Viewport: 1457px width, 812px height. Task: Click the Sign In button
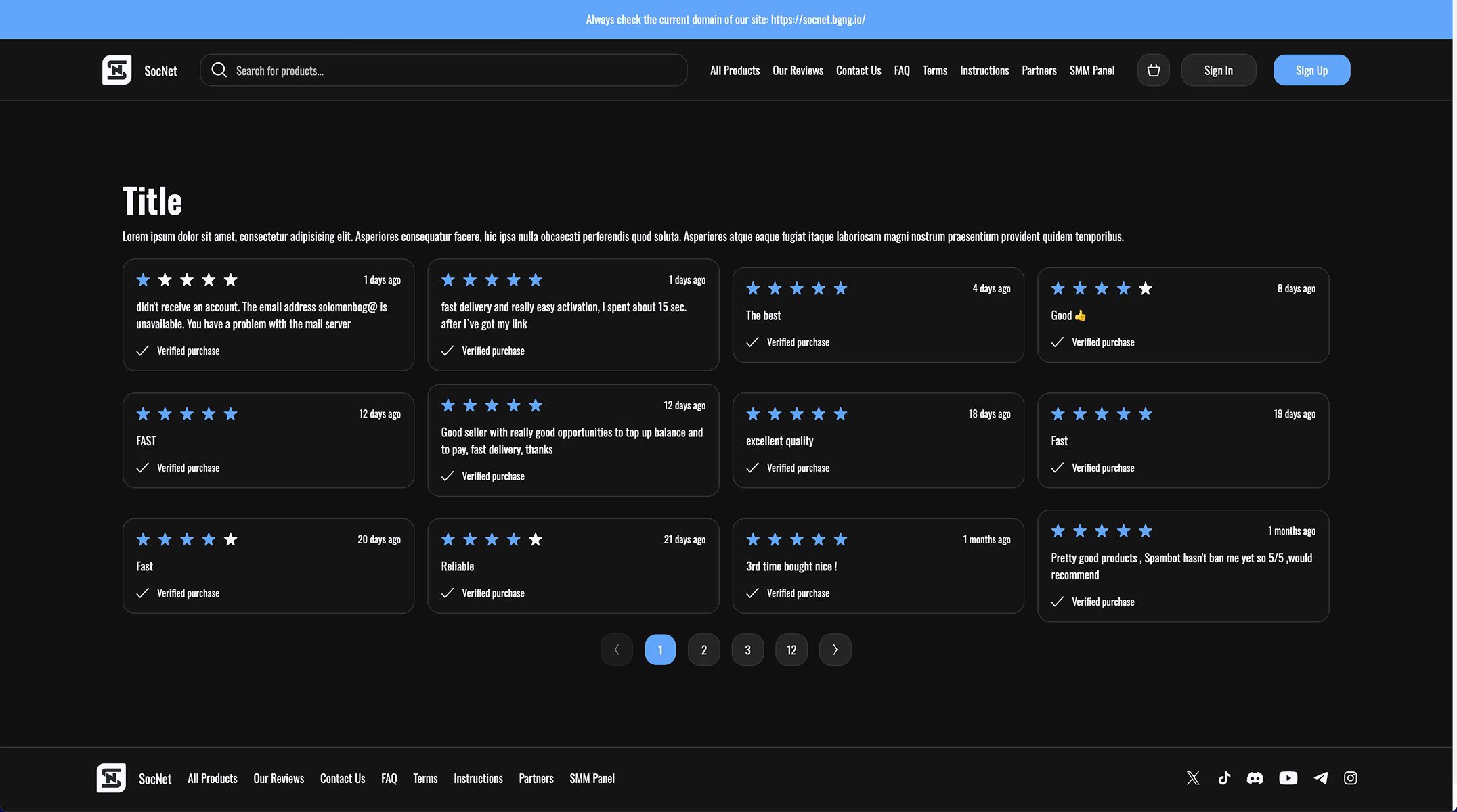[x=1219, y=70]
